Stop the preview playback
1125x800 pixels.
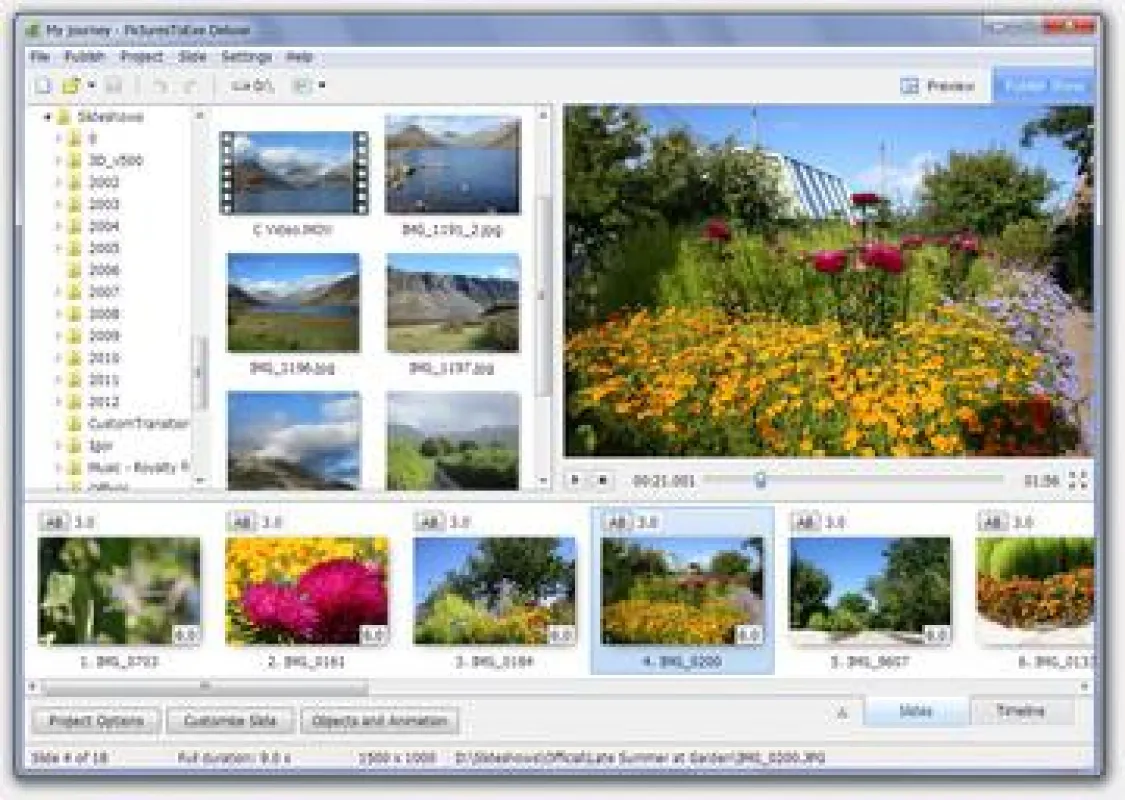(603, 480)
